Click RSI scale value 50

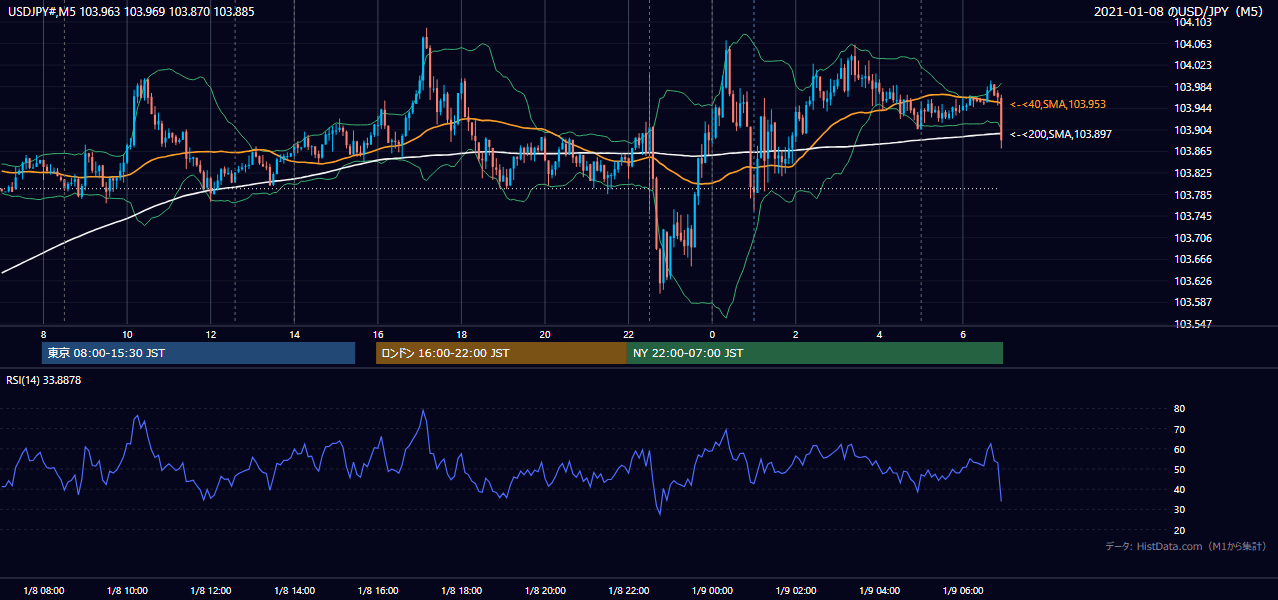click(x=1179, y=469)
